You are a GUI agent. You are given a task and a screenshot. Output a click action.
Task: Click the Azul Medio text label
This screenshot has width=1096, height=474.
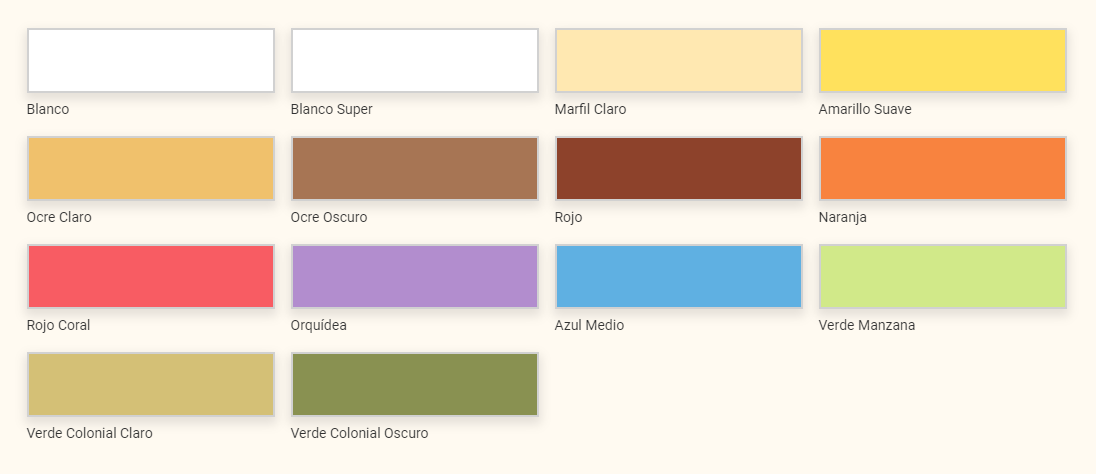pyautogui.click(x=589, y=326)
